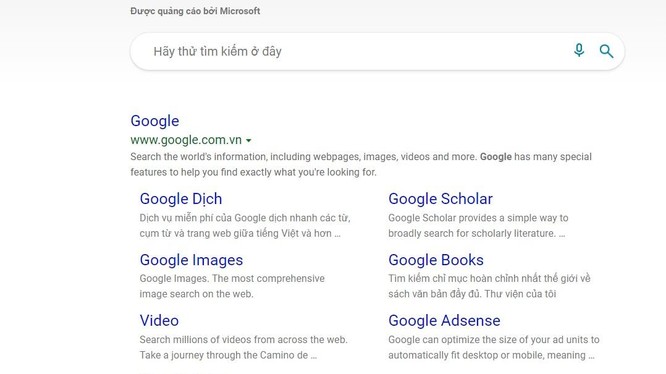
Task: Click the text 'Google can optimize the size of your ad units to'
Action: [x=494, y=340]
